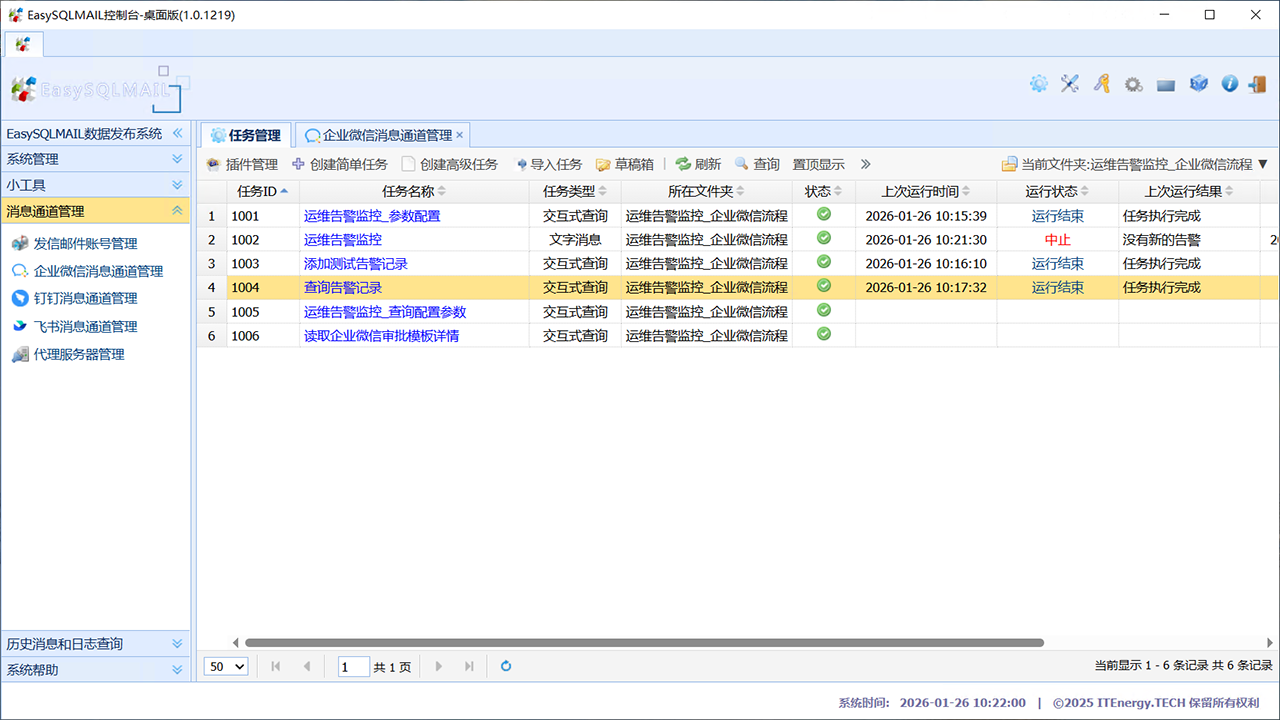Click the gray gear icon in header
This screenshot has width=1280, height=720.
coord(1133,85)
